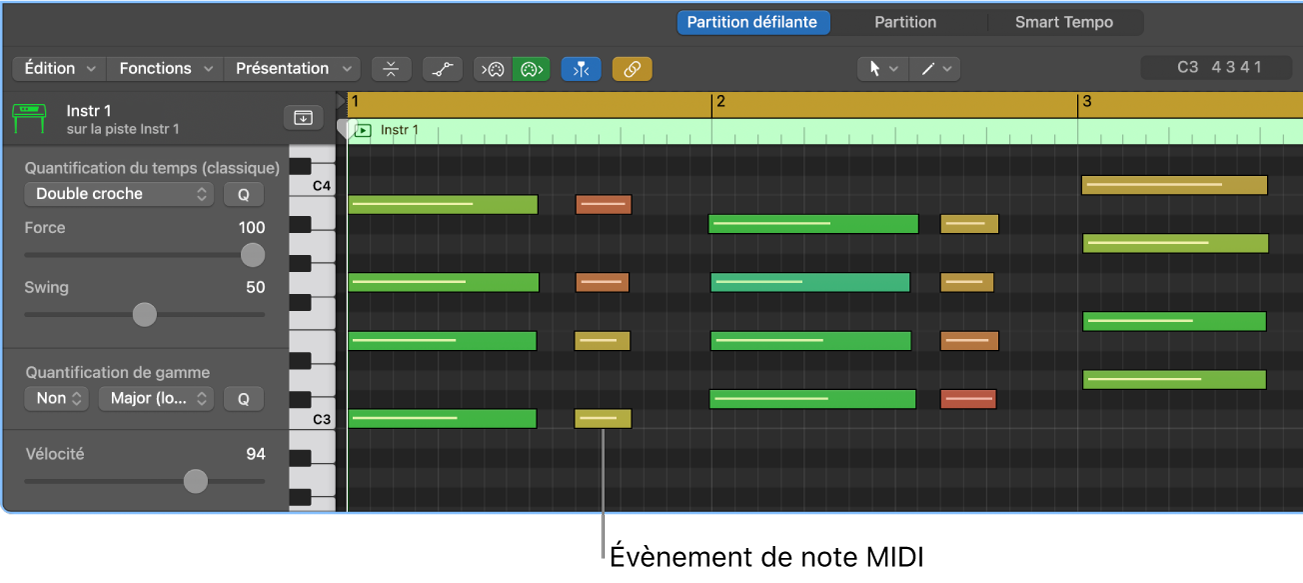Open the Fonctions menu
The image size is (1303, 583).
(x=165, y=69)
